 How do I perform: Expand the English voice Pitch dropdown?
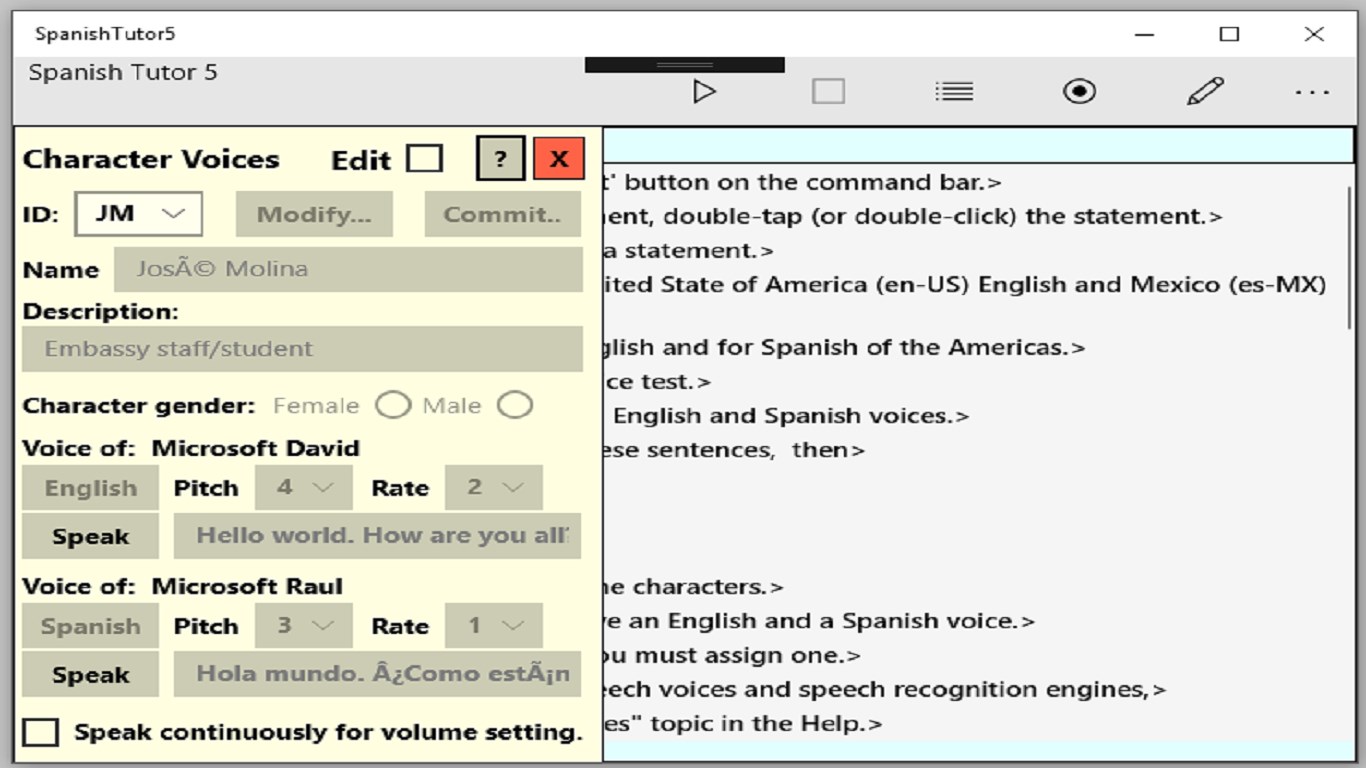[304, 488]
